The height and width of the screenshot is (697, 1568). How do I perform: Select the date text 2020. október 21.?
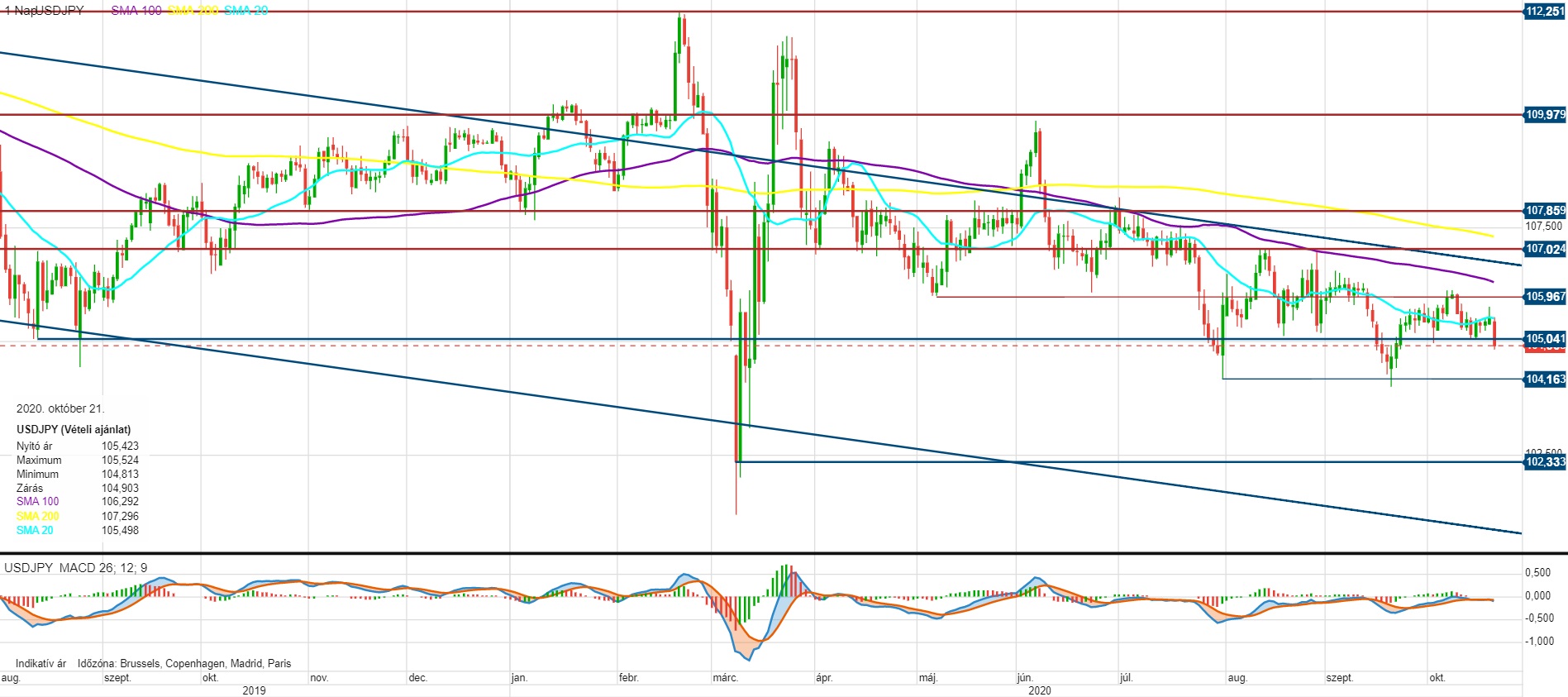click(60, 408)
